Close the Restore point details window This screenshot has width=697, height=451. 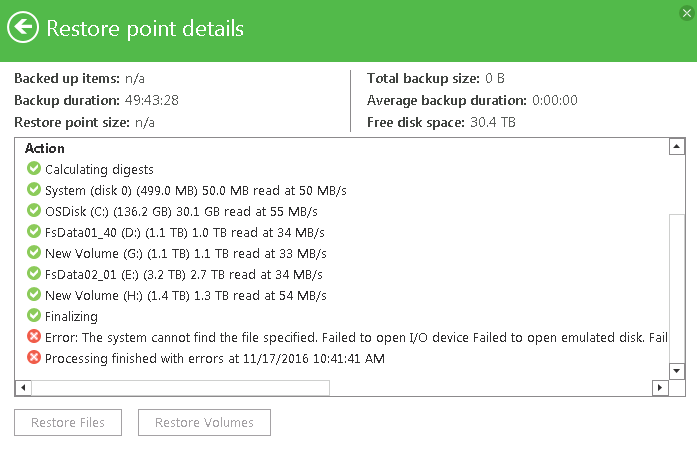click(687, 13)
